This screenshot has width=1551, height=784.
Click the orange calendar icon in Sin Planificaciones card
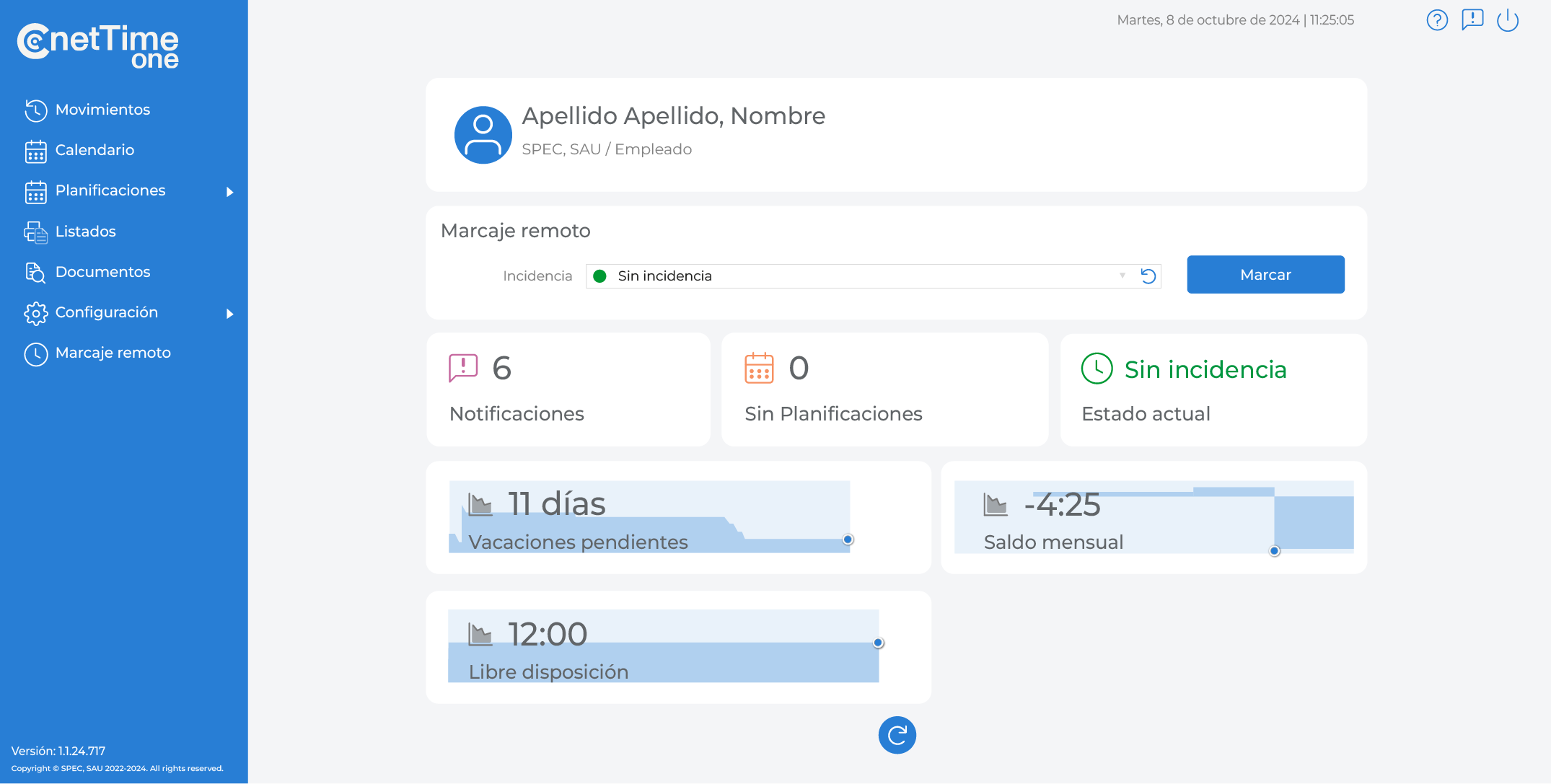click(x=759, y=368)
